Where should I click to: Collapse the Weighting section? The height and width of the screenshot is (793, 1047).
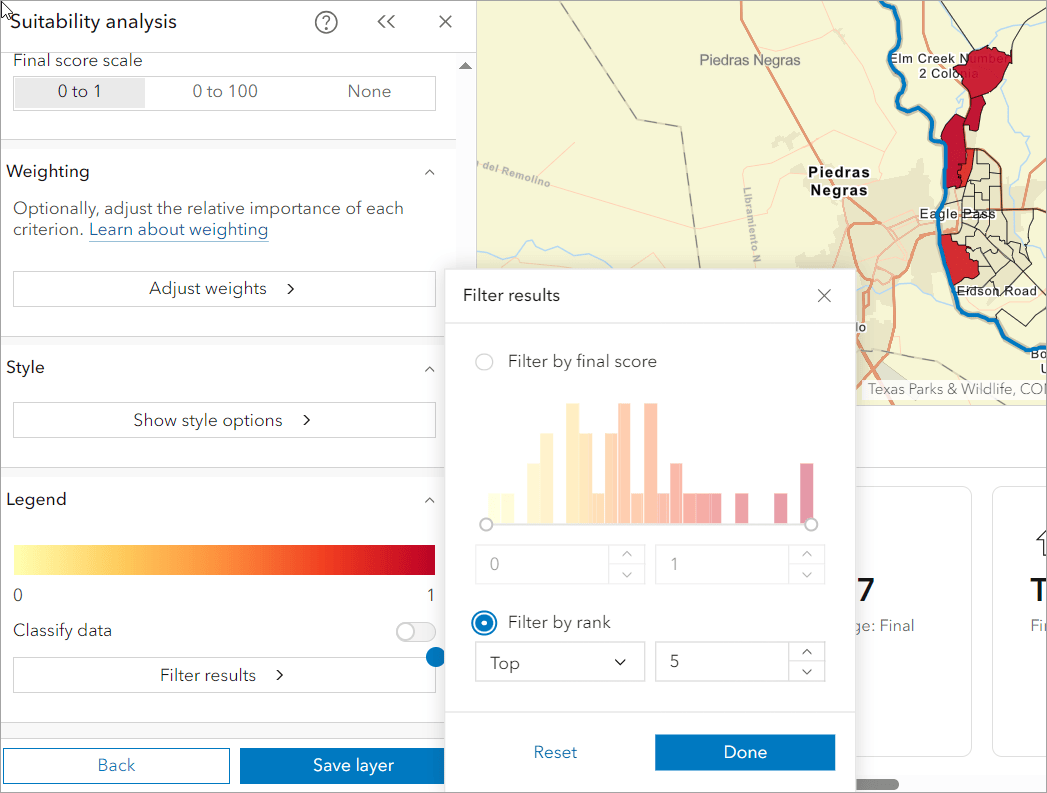(430, 172)
